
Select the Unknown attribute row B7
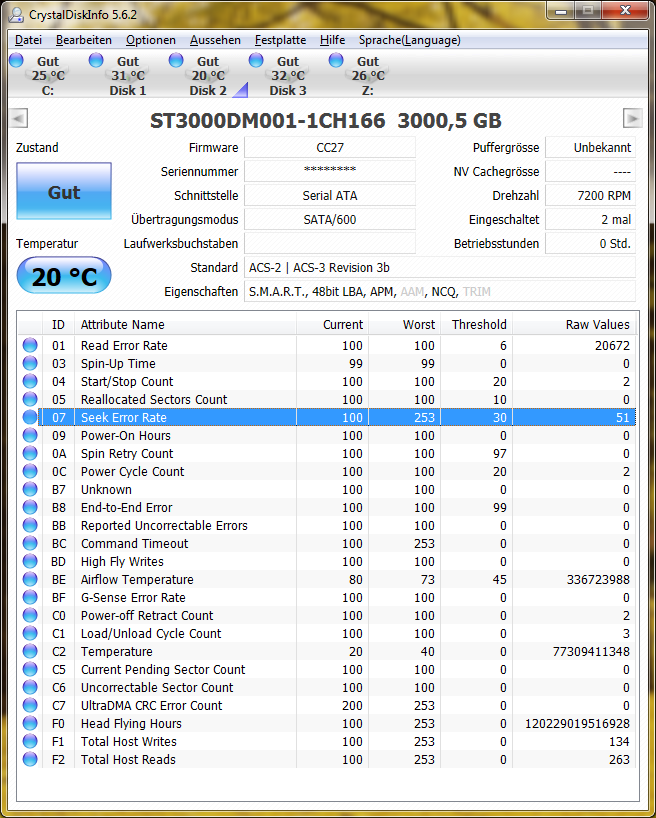(x=327, y=489)
